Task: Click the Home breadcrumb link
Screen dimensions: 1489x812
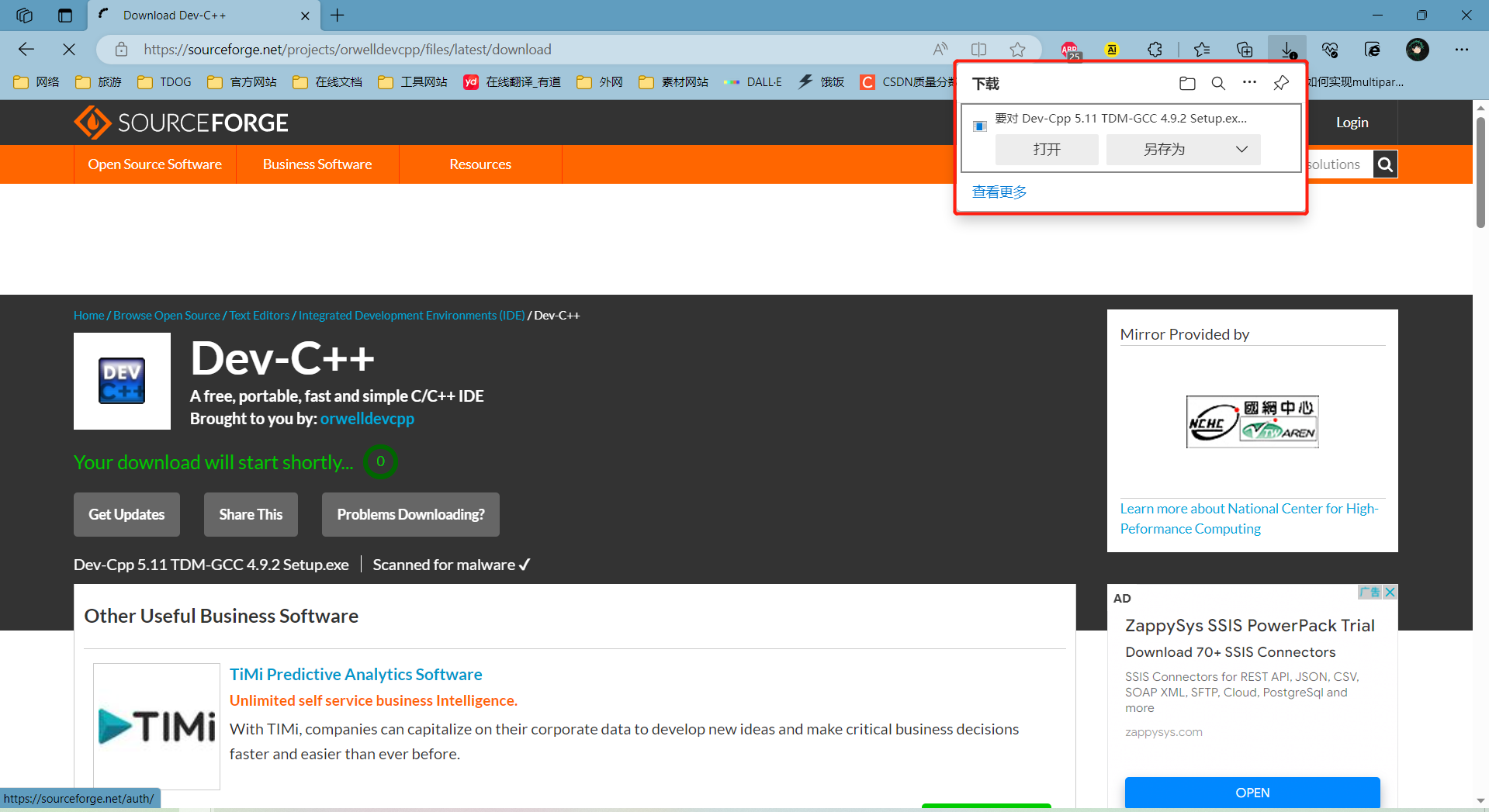Action: coord(88,316)
